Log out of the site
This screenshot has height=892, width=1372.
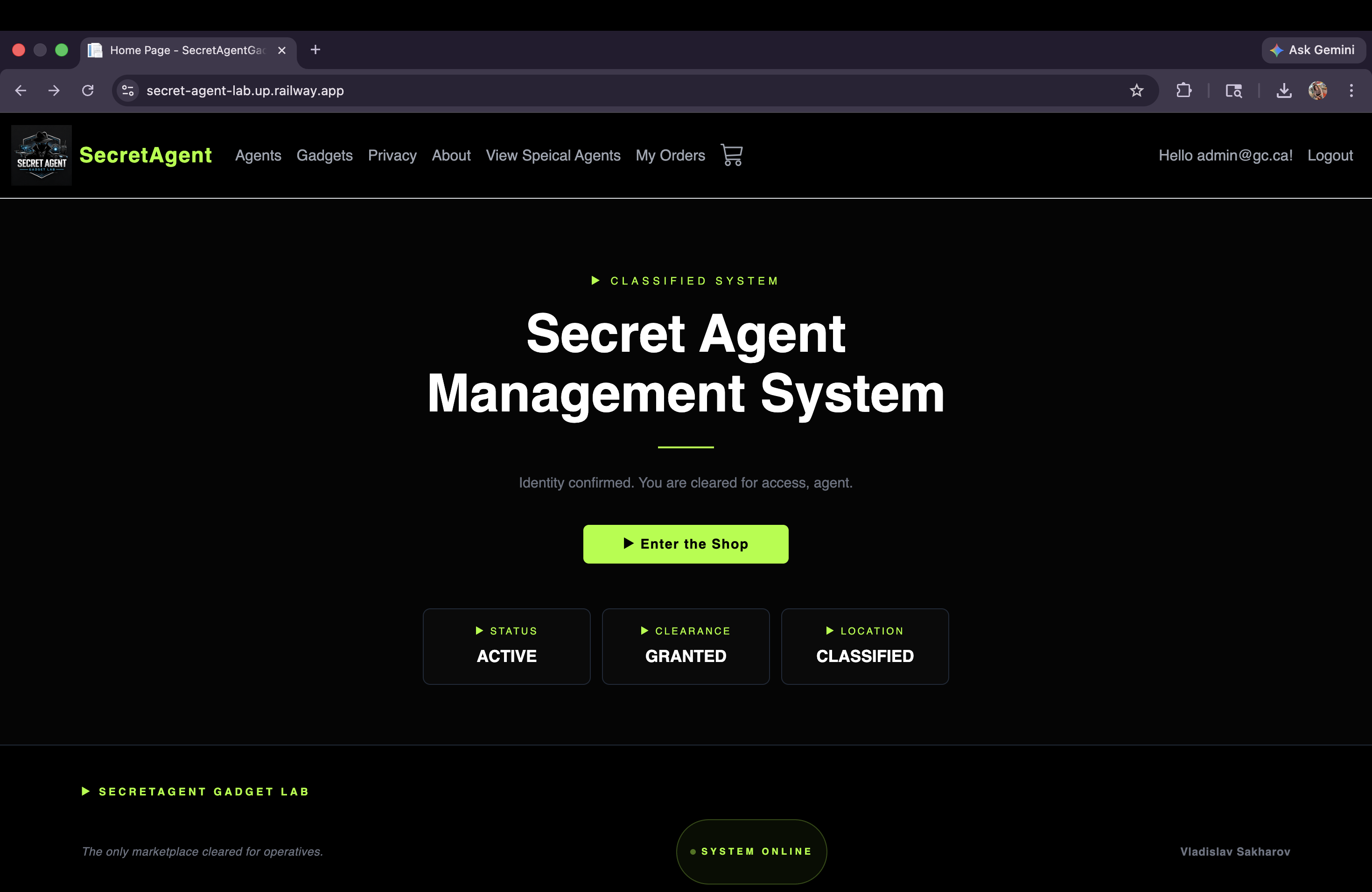click(1330, 155)
